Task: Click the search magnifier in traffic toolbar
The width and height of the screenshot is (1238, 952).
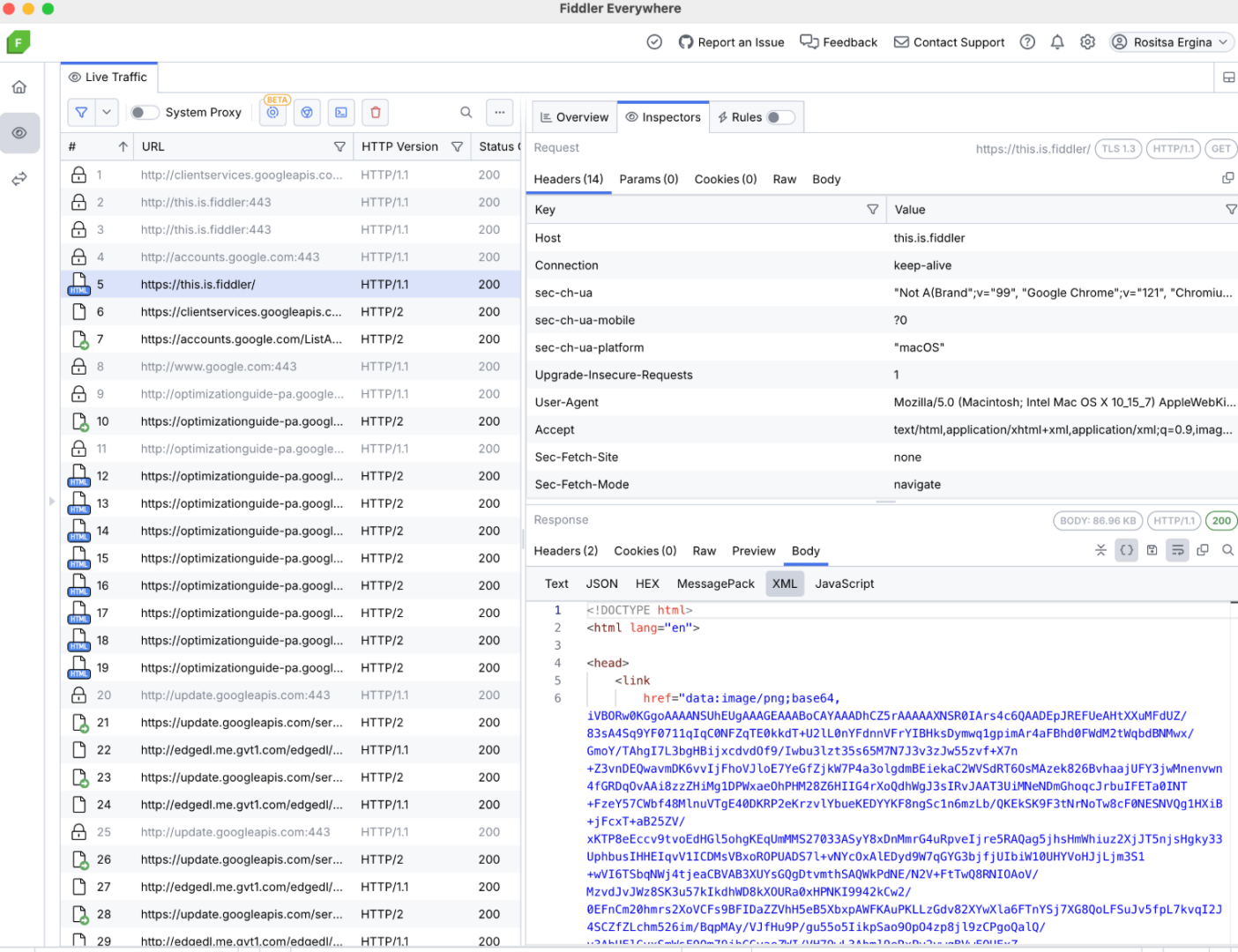Action: (x=466, y=112)
